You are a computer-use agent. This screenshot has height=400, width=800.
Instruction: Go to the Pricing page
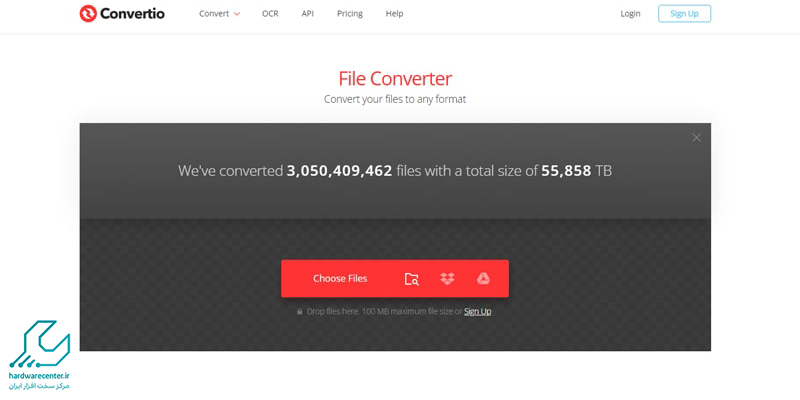[x=350, y=14]
